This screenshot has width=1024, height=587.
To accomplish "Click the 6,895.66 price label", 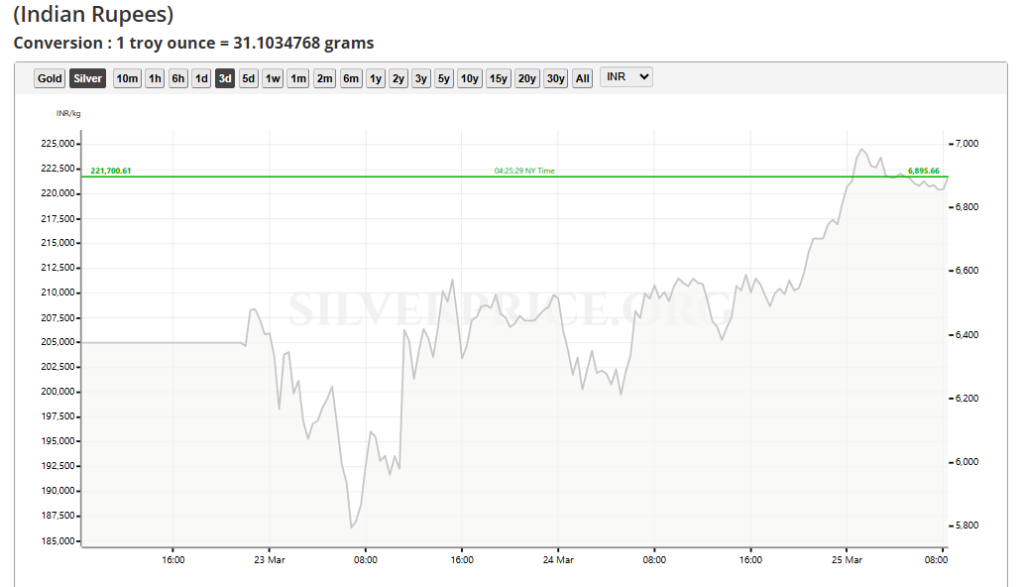I will coord(922,171).
